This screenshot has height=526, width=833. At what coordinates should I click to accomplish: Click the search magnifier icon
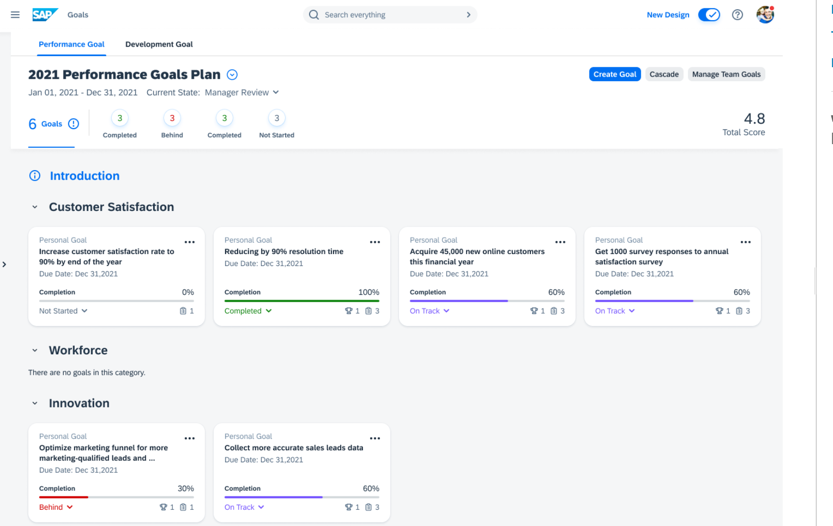pos(314,15)
